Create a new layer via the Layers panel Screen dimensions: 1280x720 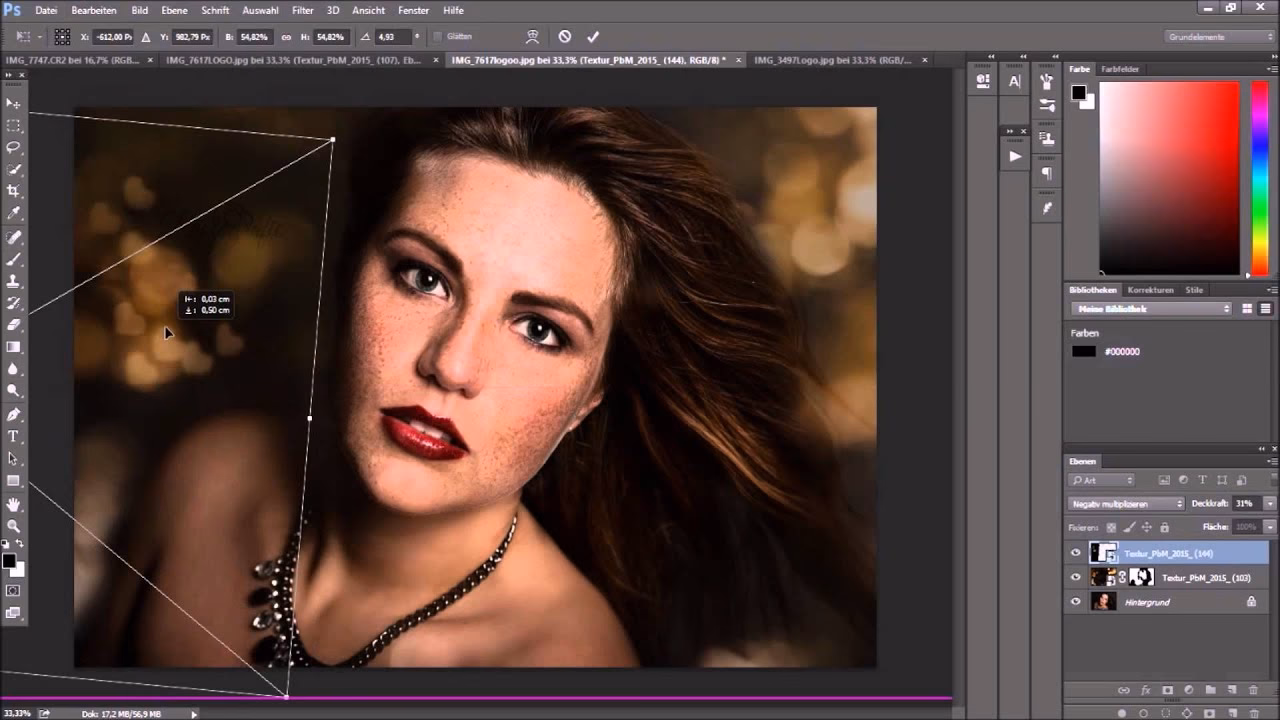1230,690
